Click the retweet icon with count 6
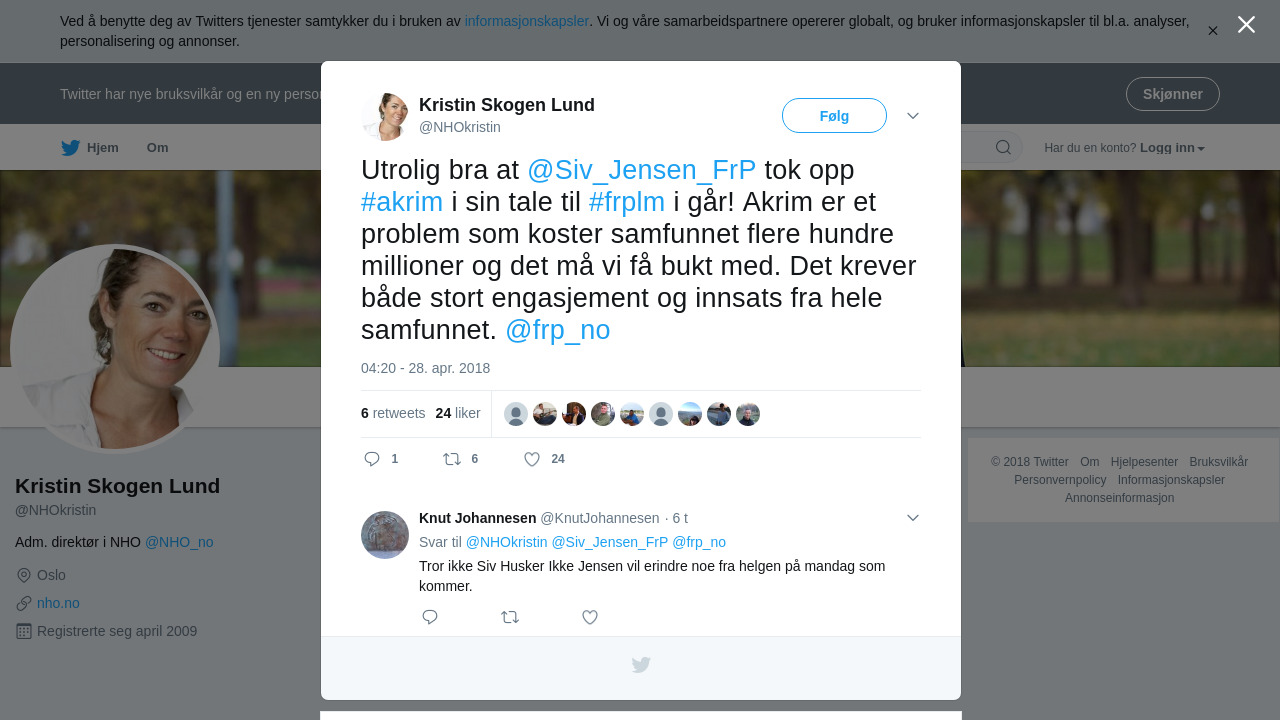Image resolution: width=1280 pixels, height=720 pixels. [452, 459]
